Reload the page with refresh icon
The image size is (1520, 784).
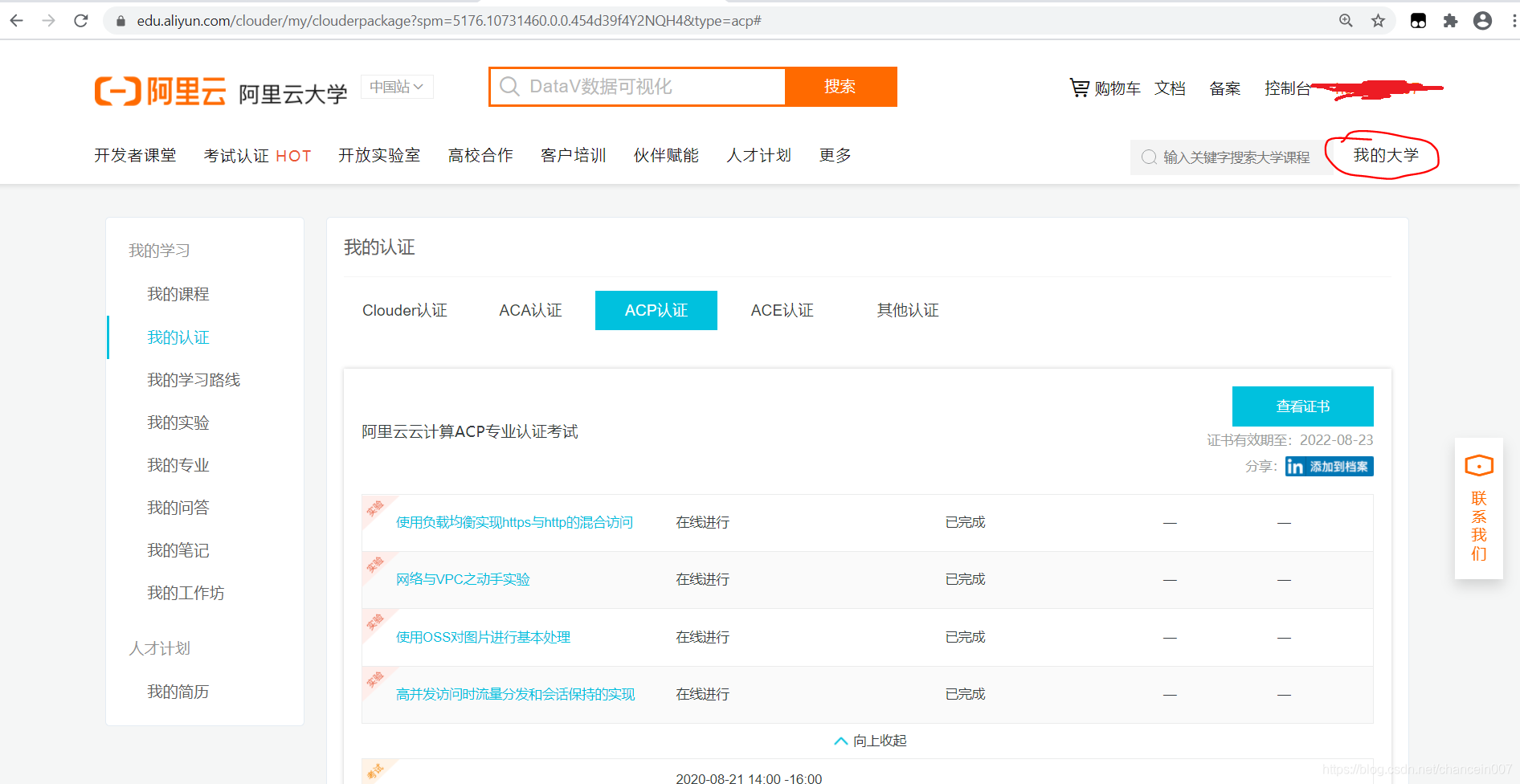coord(81,21)
